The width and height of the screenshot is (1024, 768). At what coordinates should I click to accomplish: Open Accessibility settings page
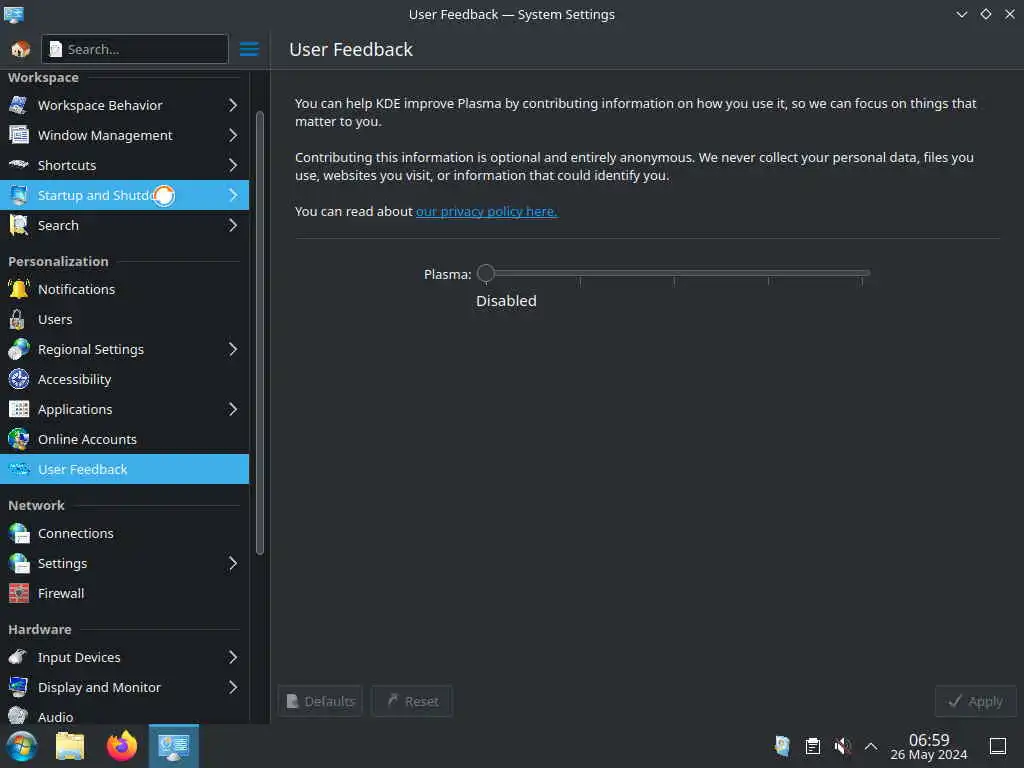tap(124, 379)
